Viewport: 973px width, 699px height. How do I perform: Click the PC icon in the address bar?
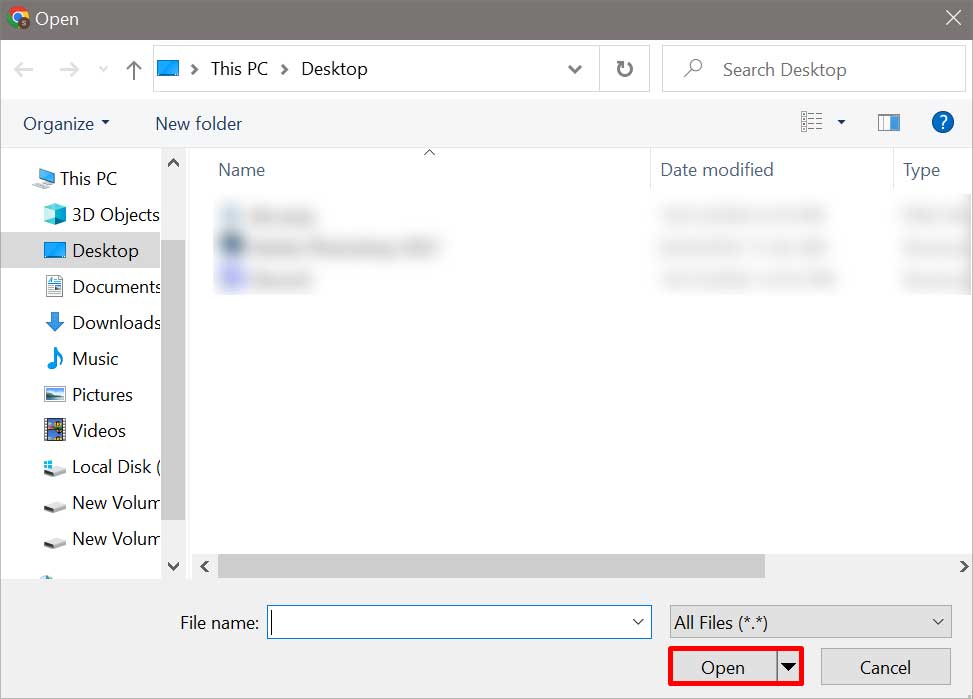168,68
